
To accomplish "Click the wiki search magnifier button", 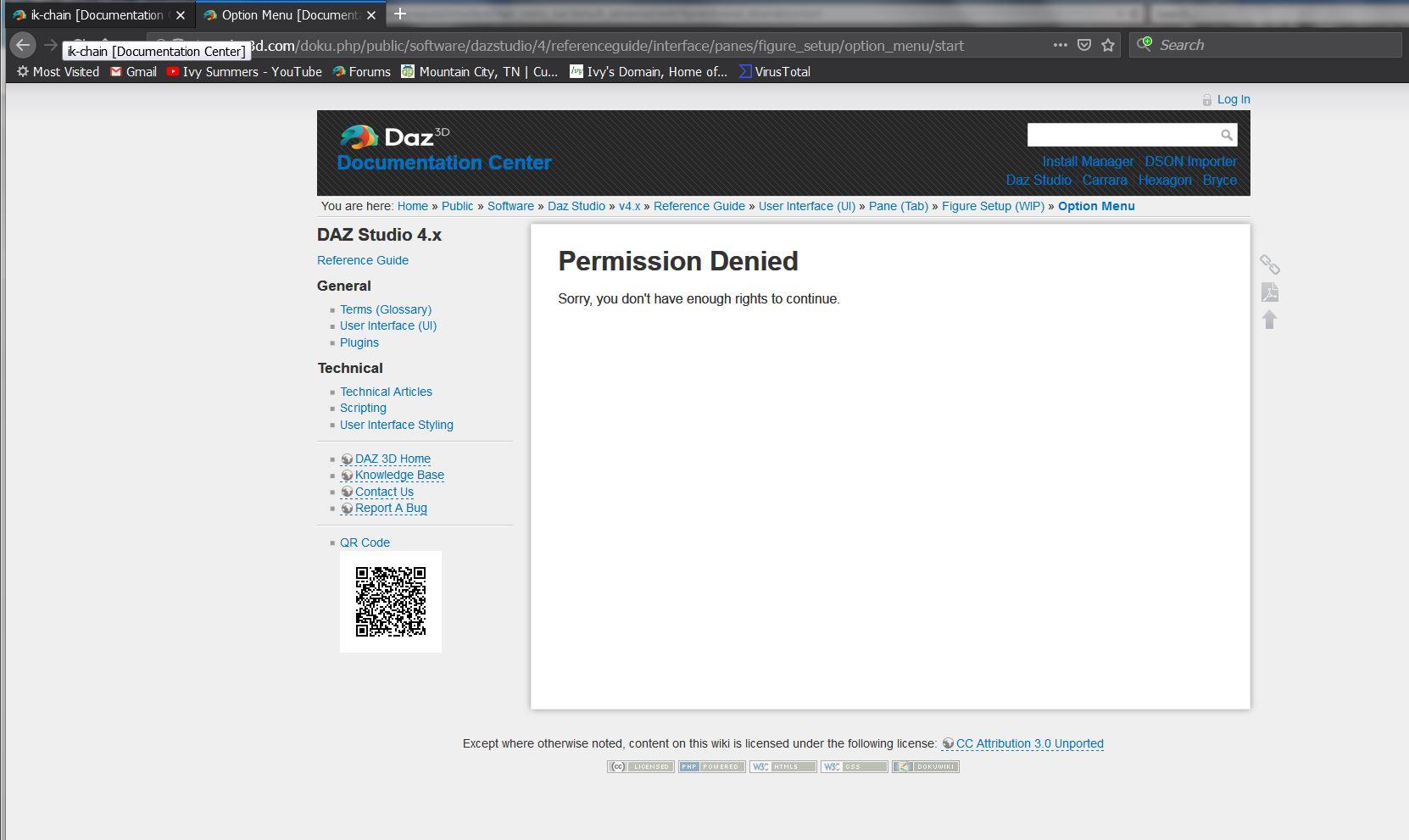I will coord(1227,135).
